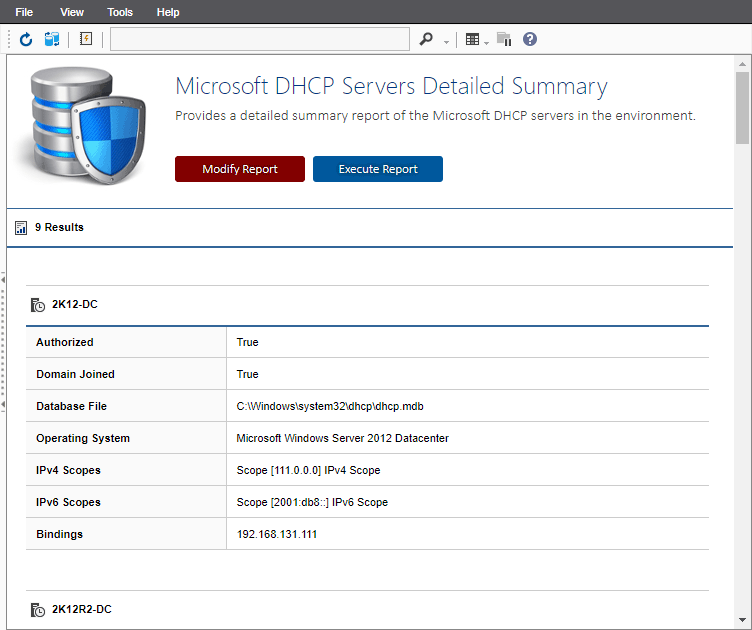The height and width of the screenshot is (630, 752).
Task: Click the upper collapse arrow on the left panel splitter
Action: pyautogui.click(x=3, y=280)
